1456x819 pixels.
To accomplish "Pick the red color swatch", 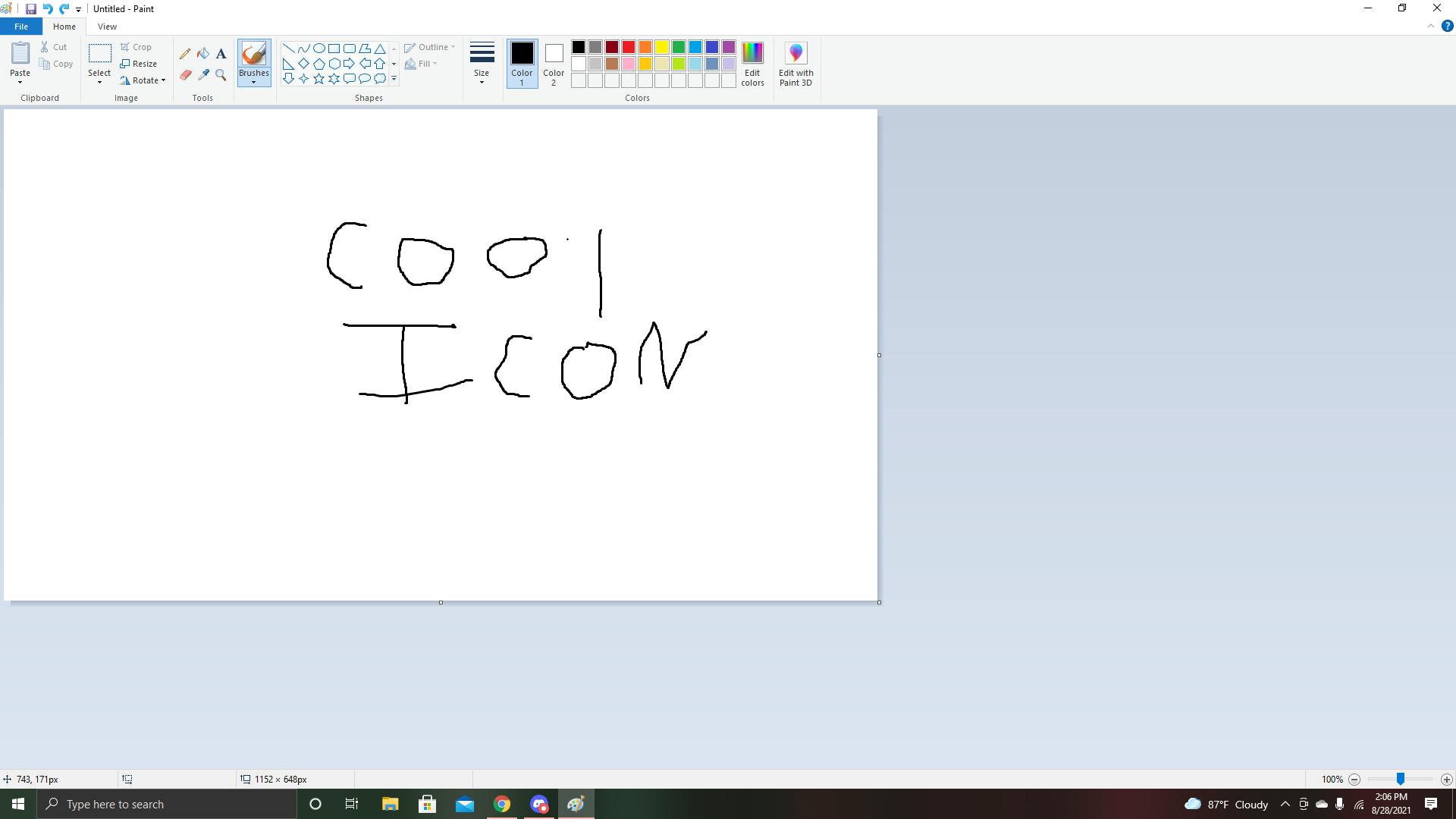I will click(x=629, y=47).
